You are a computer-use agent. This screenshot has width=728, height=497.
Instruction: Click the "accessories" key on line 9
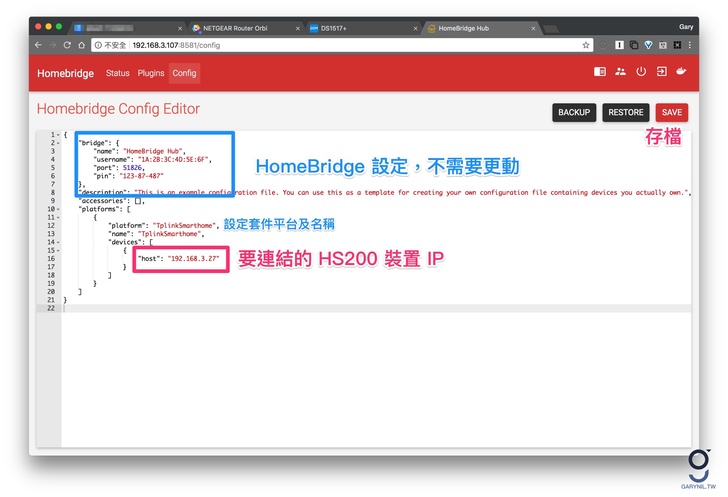pos(102,201)
